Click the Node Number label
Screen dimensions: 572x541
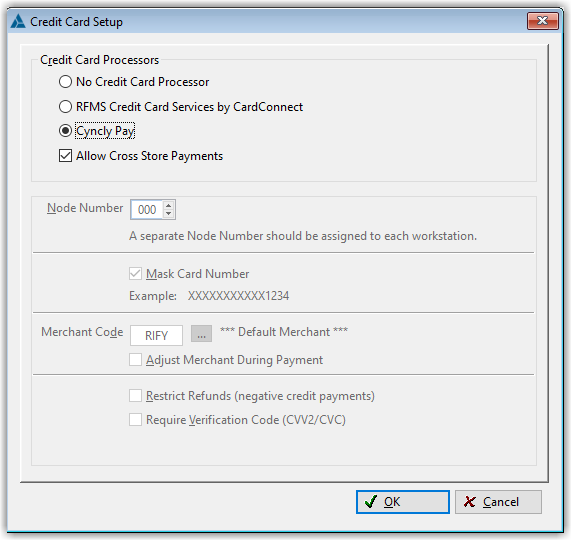(85, 208)
